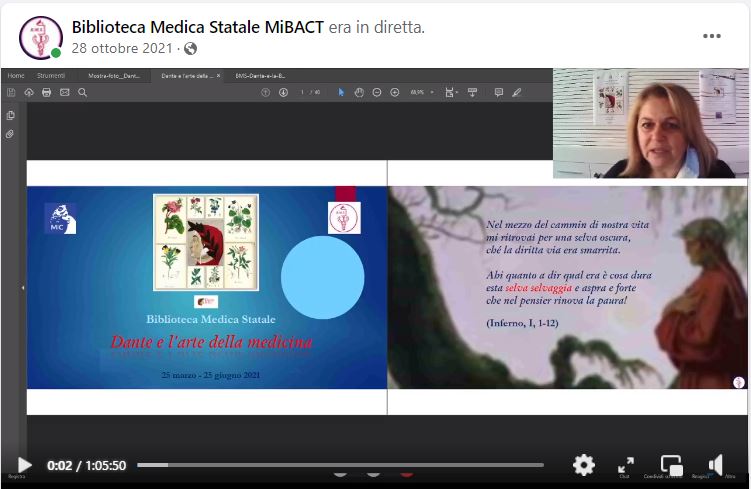Enter fullscreen video mode
751x489 pixels.
tap(626, 465)
